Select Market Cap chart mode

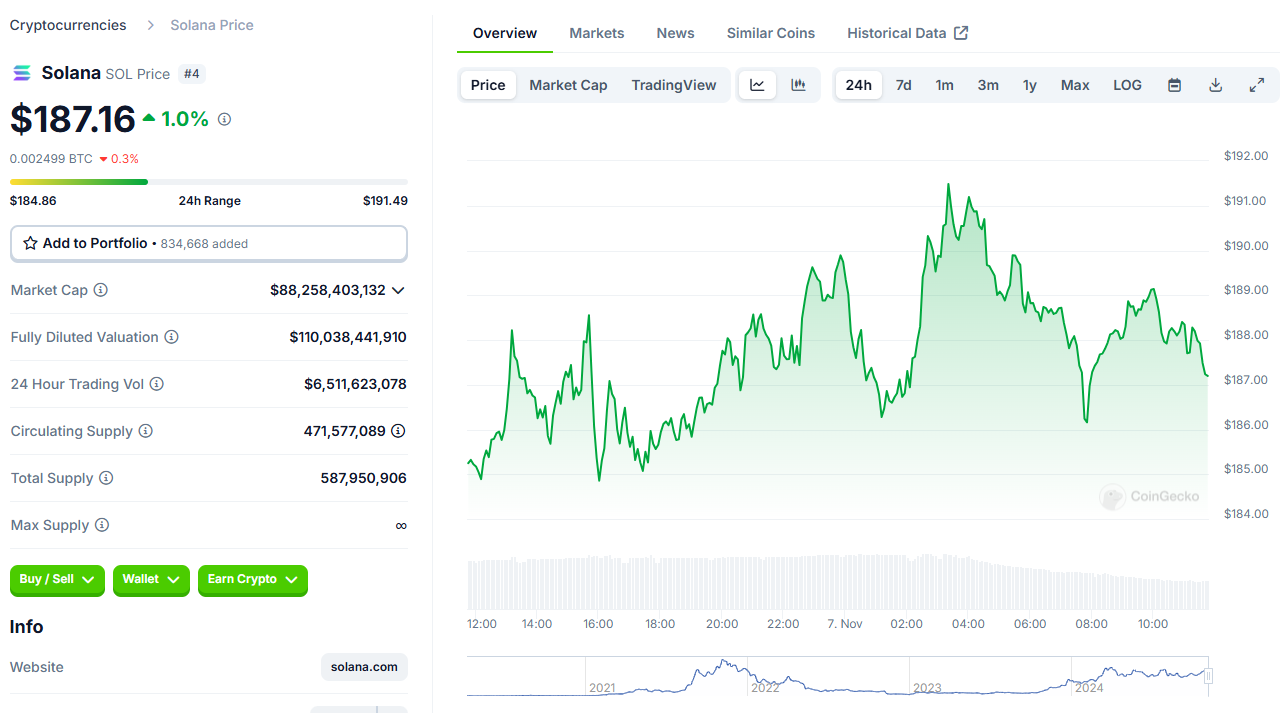568,85
